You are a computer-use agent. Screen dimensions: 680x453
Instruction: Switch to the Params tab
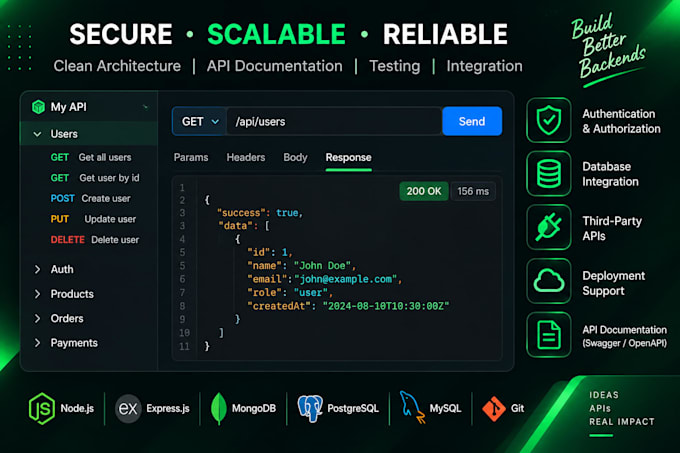pos(191,157)
